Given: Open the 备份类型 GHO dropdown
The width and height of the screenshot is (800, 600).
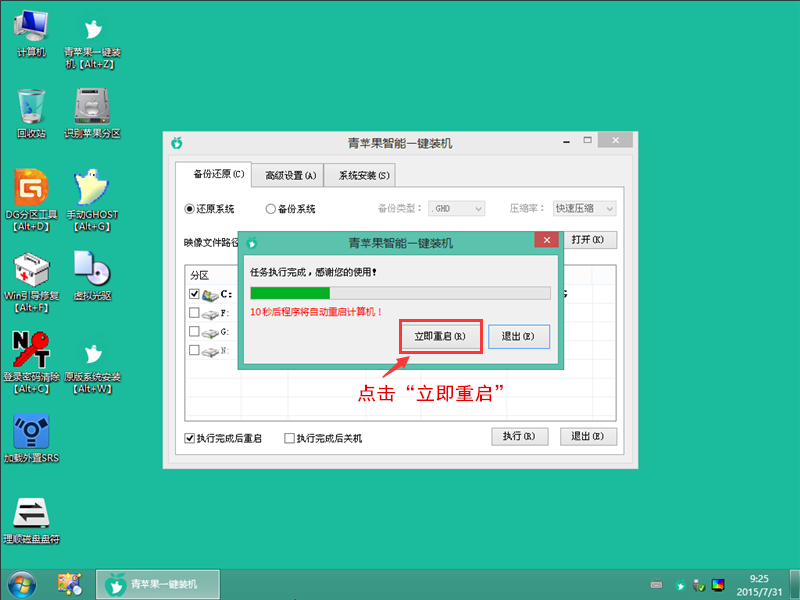Looking at the screenshot, I should pyautogui.click(x=456, y=208).
